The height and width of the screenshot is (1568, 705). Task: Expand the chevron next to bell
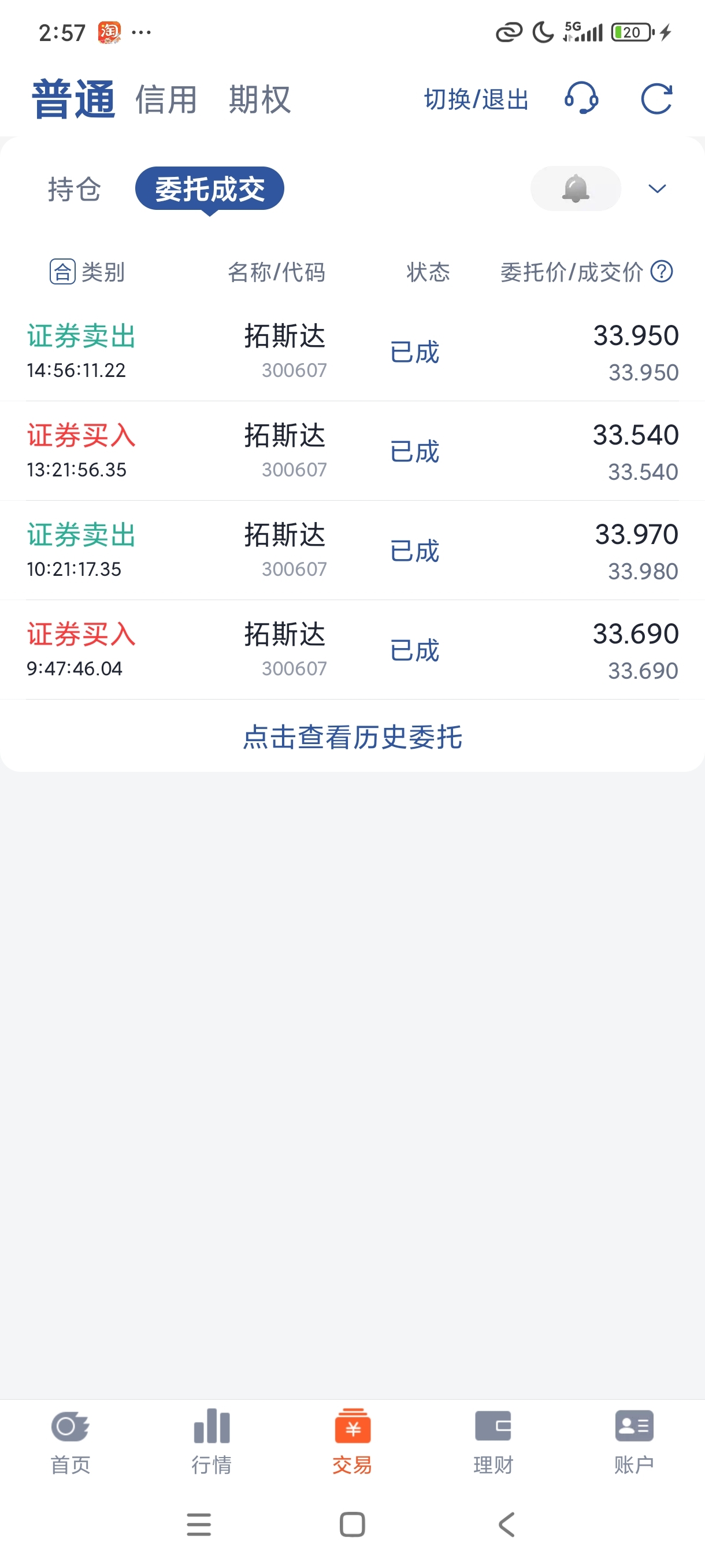click(657, 188)
